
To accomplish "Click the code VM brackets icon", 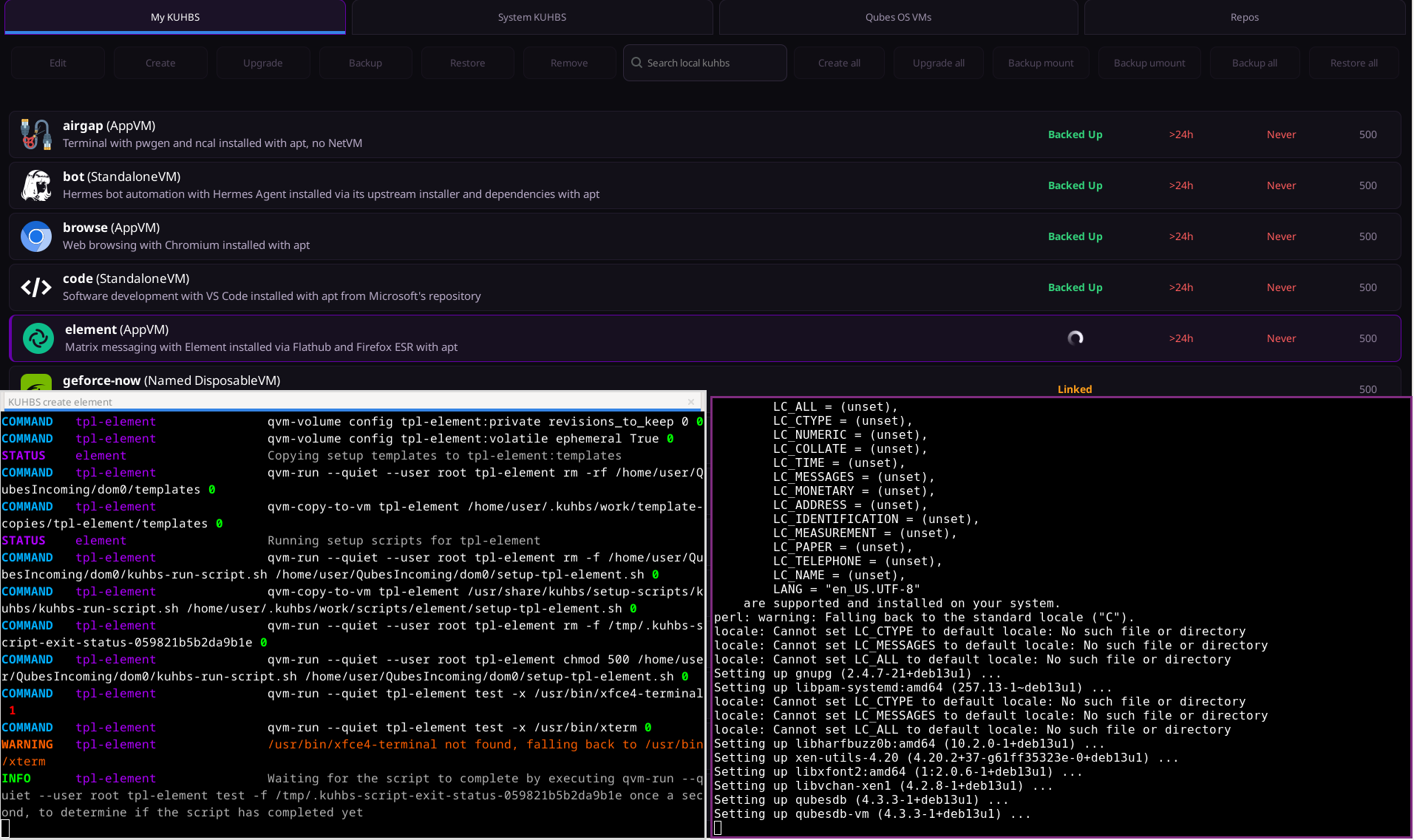I will point(36,287).
